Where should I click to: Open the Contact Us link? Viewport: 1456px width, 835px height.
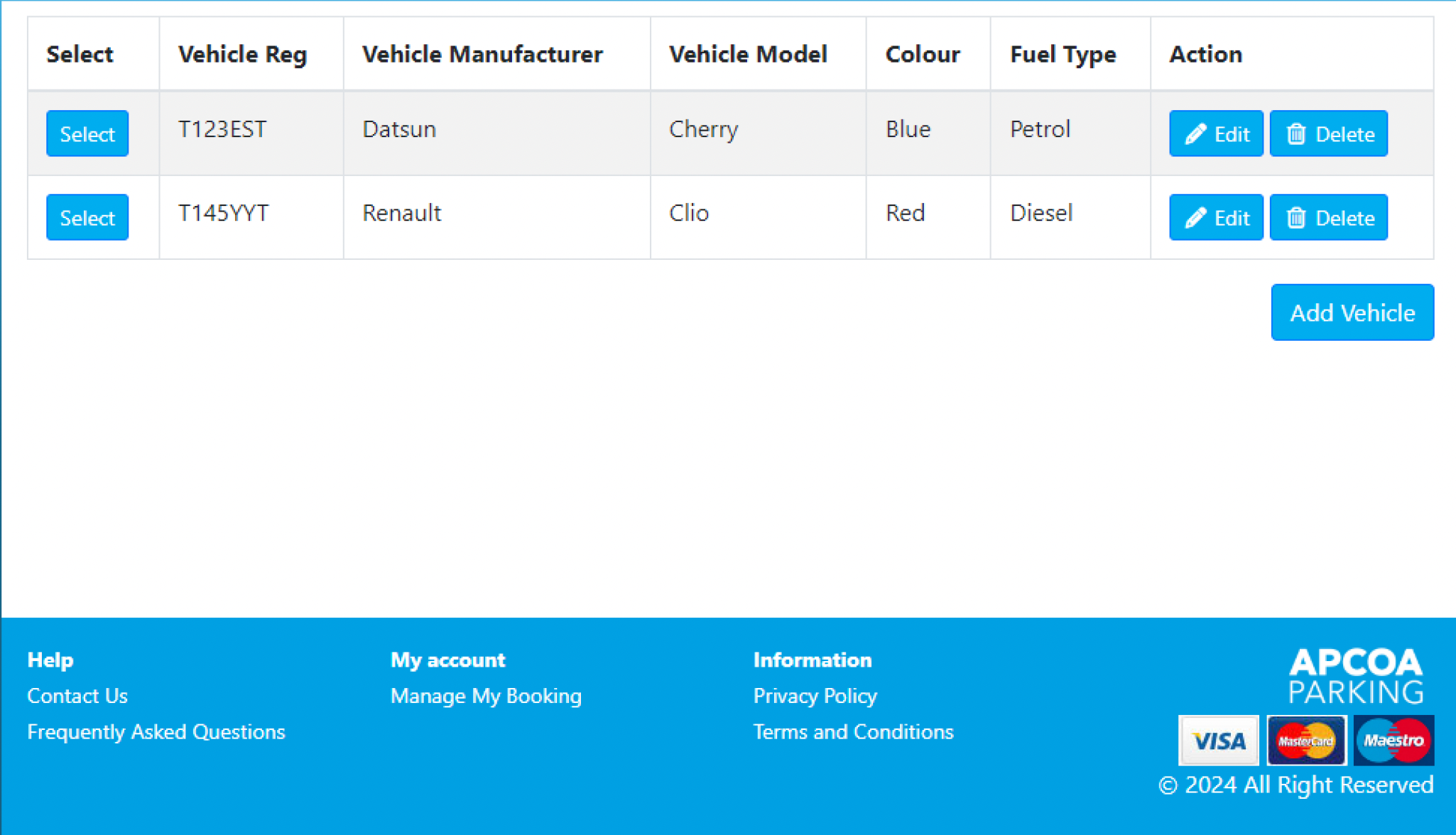click(77, 696)
